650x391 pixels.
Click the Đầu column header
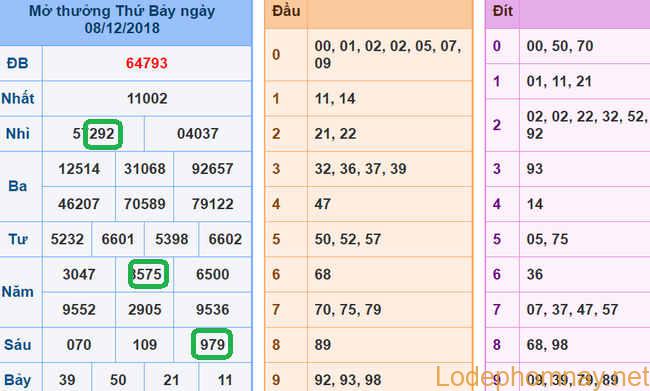click(286, 12)
